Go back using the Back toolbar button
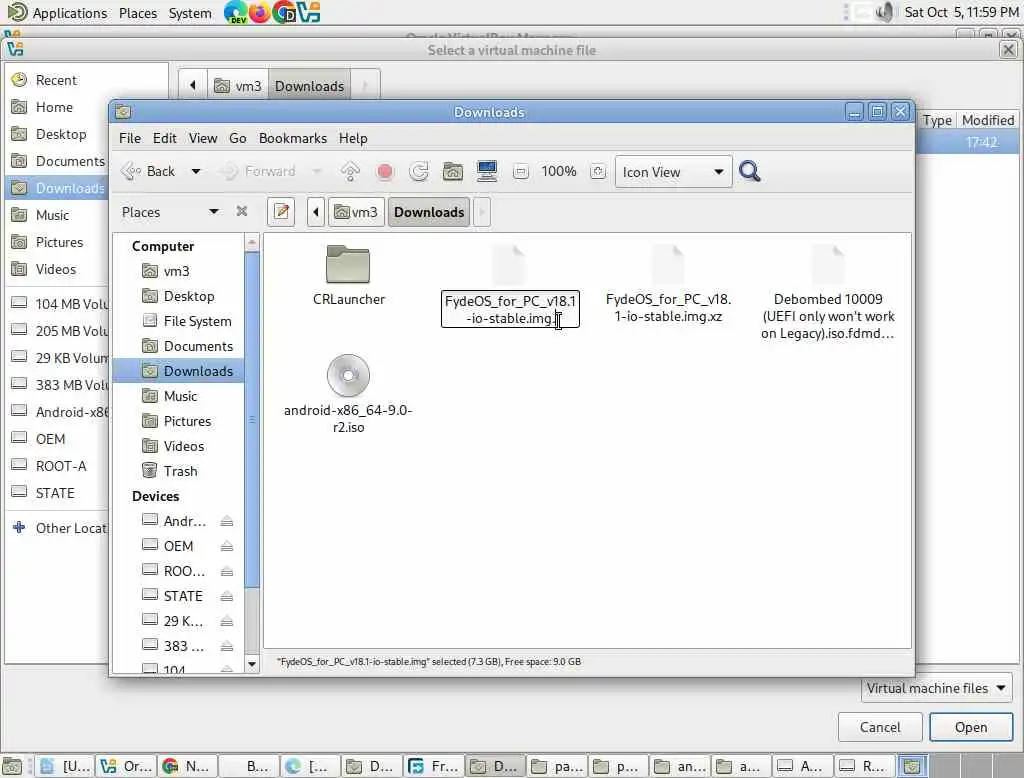The image size is (1024, 778). [x=148, y=172]
